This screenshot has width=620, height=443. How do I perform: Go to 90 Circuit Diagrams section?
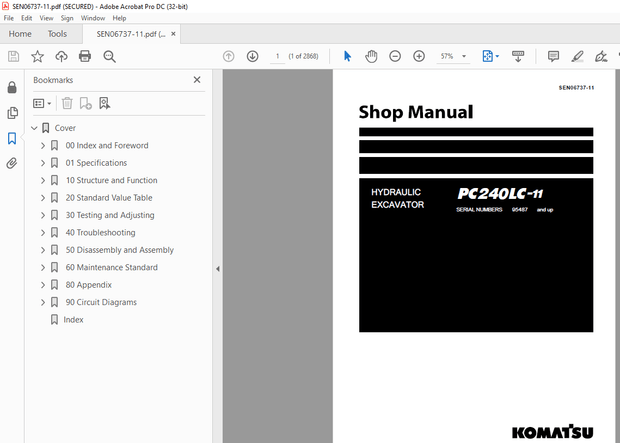point(101,302)
